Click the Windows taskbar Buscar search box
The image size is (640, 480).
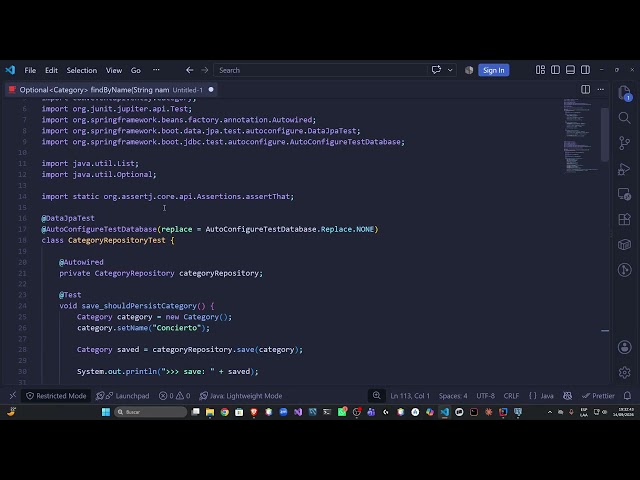[x=150, y=412]
